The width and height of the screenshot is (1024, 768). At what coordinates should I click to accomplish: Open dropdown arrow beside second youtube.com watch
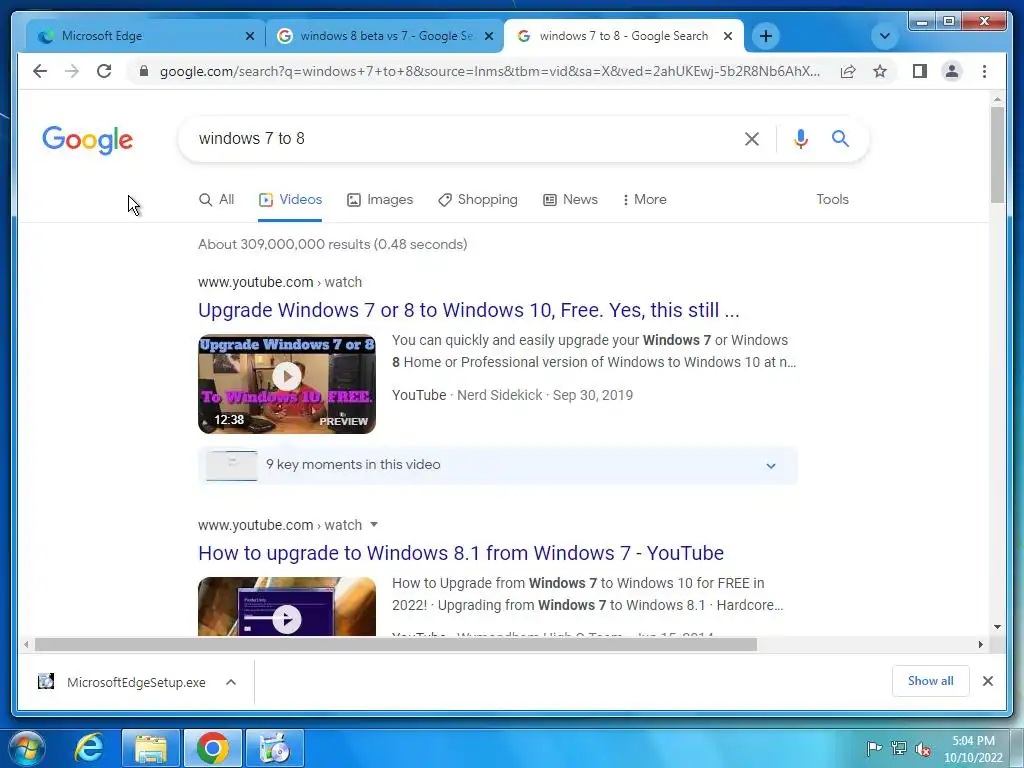click(x=374, y=524)
